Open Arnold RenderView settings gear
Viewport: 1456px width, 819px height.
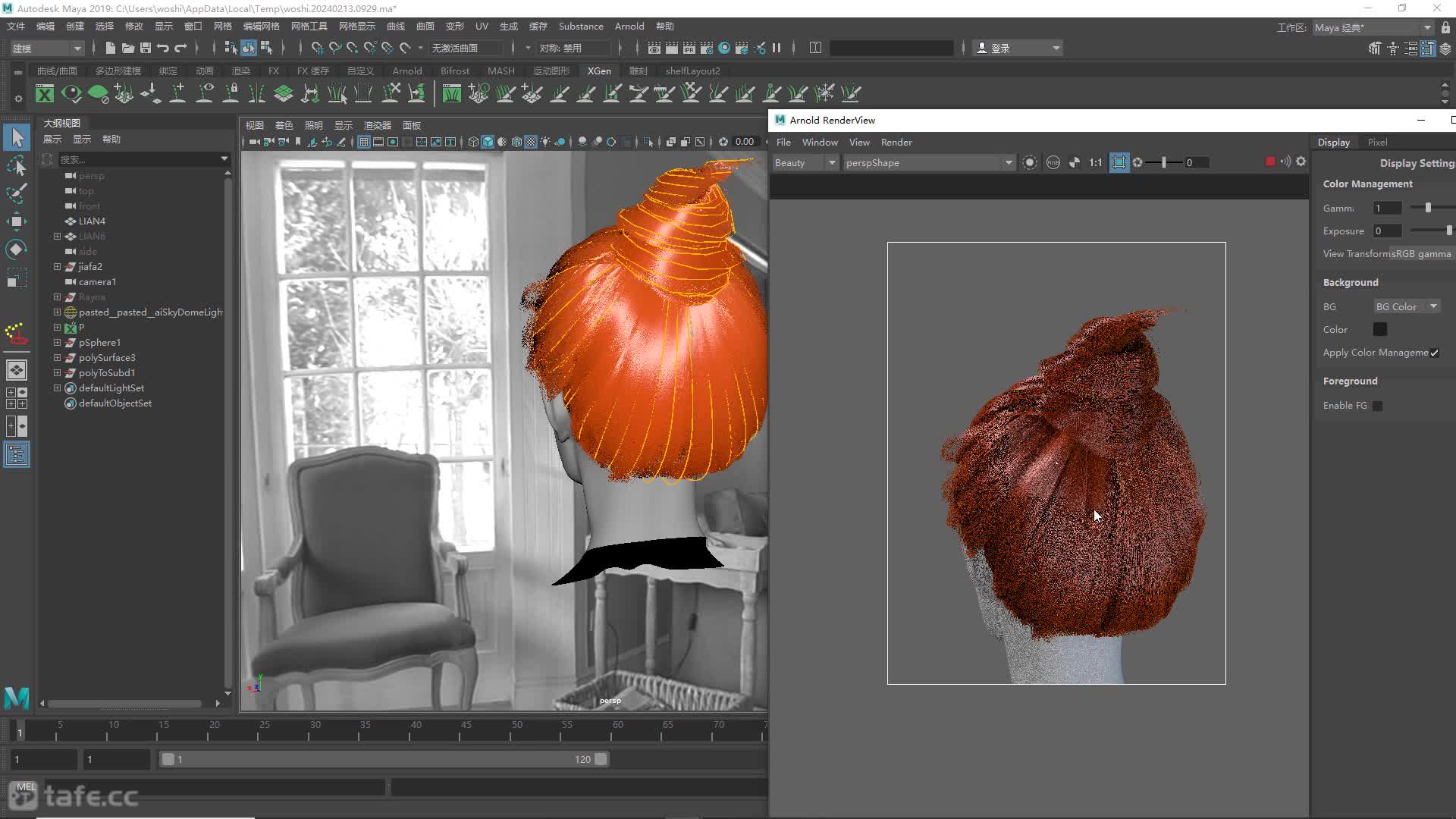click(x=1301, y=162)
